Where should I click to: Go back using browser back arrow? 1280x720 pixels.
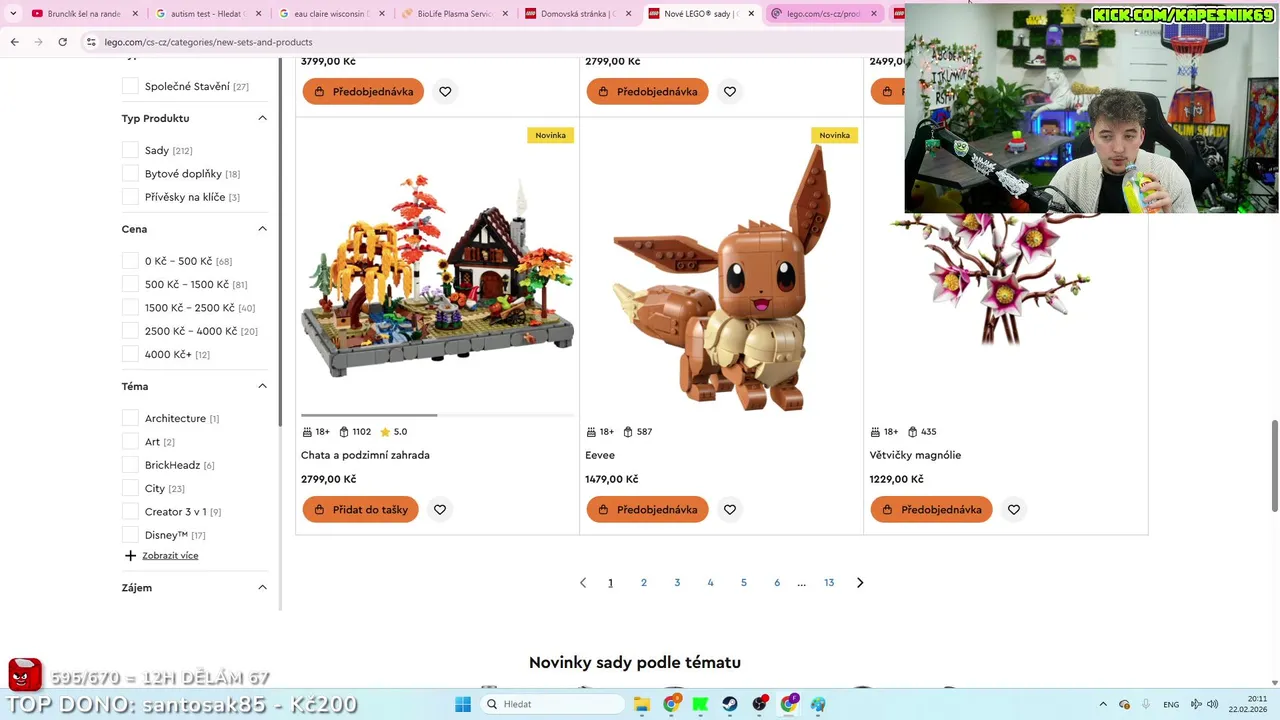pos(14,42)
